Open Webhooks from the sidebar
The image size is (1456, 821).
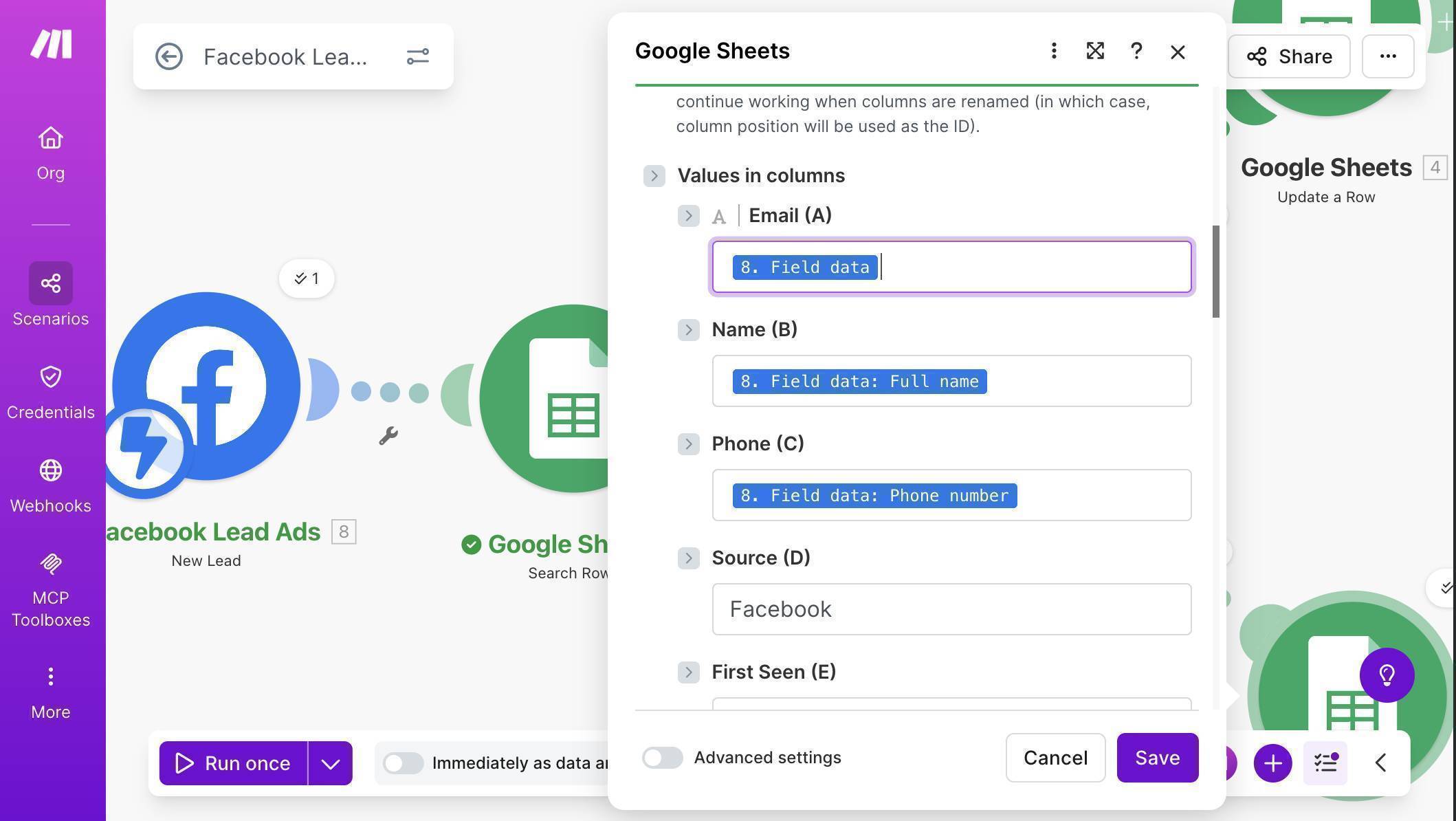pyautogui.click(x=50, y=470)
